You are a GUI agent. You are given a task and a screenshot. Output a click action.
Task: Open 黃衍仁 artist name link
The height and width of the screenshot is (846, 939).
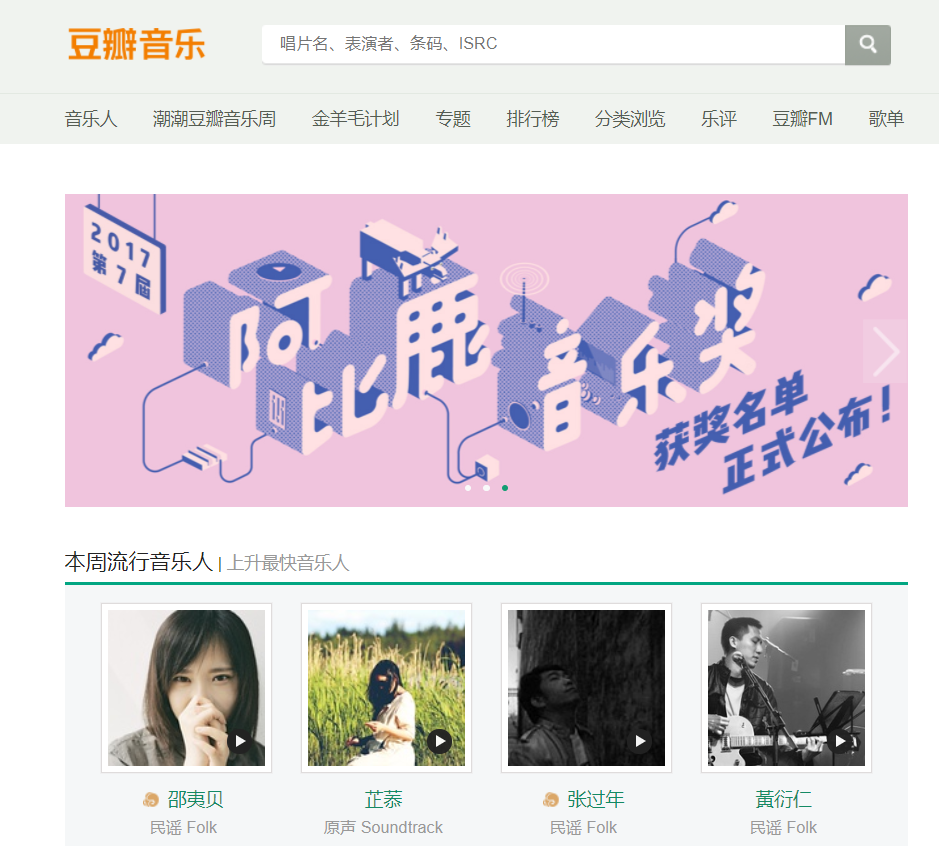pos(783,799)
